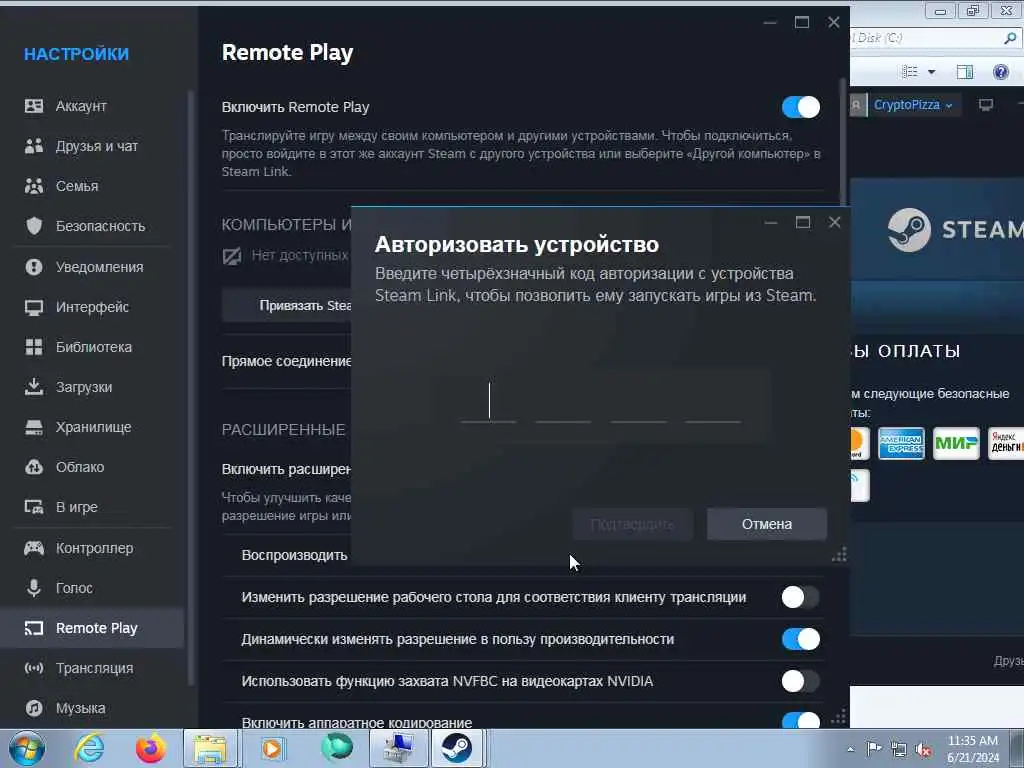Click Steam icon in taskbar

tap(457, 748)
